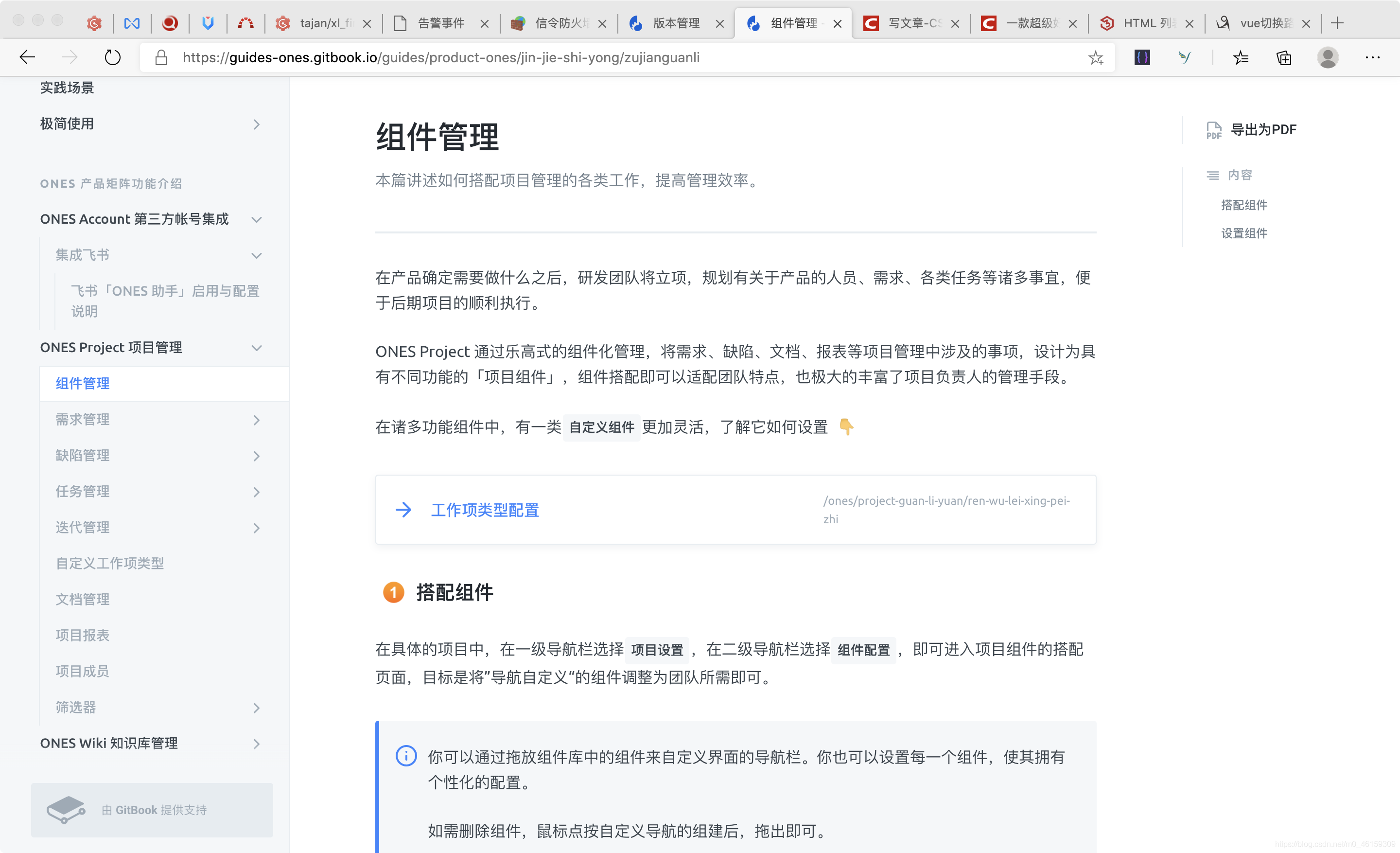Select the pinned red circle tab
Screen dimensions: 1400x853
click(170, 23)
